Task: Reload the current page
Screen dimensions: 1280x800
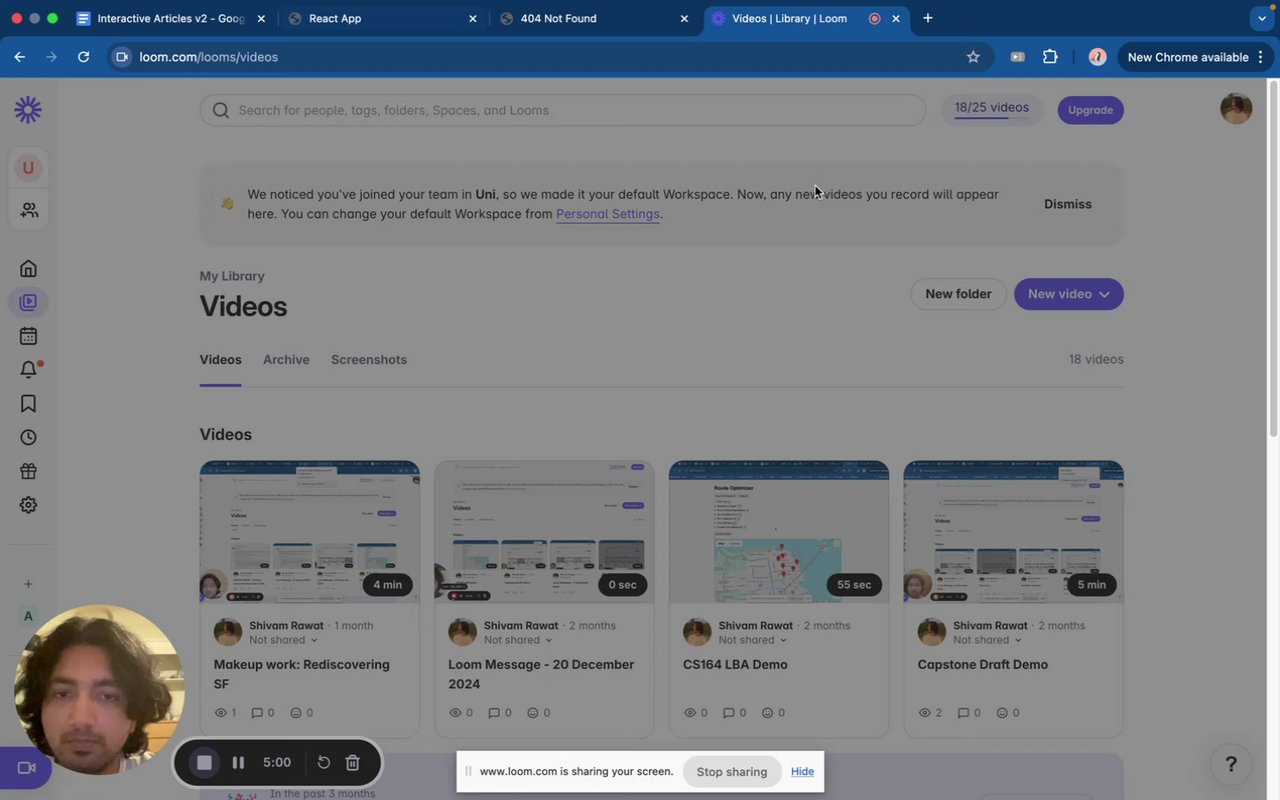Action: (83, 57)
